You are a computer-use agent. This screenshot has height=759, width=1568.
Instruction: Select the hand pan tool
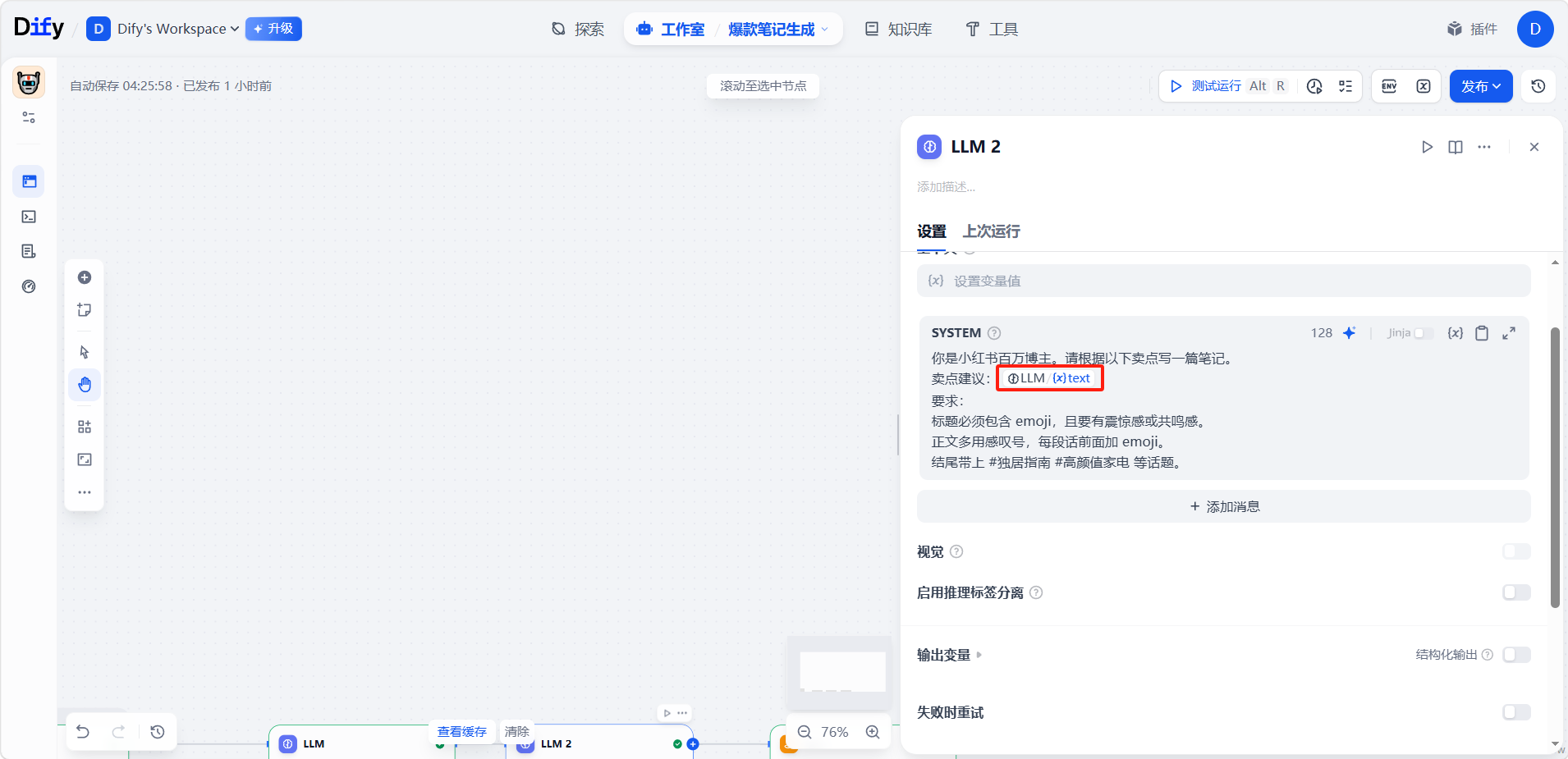click(x=85, y=385)
